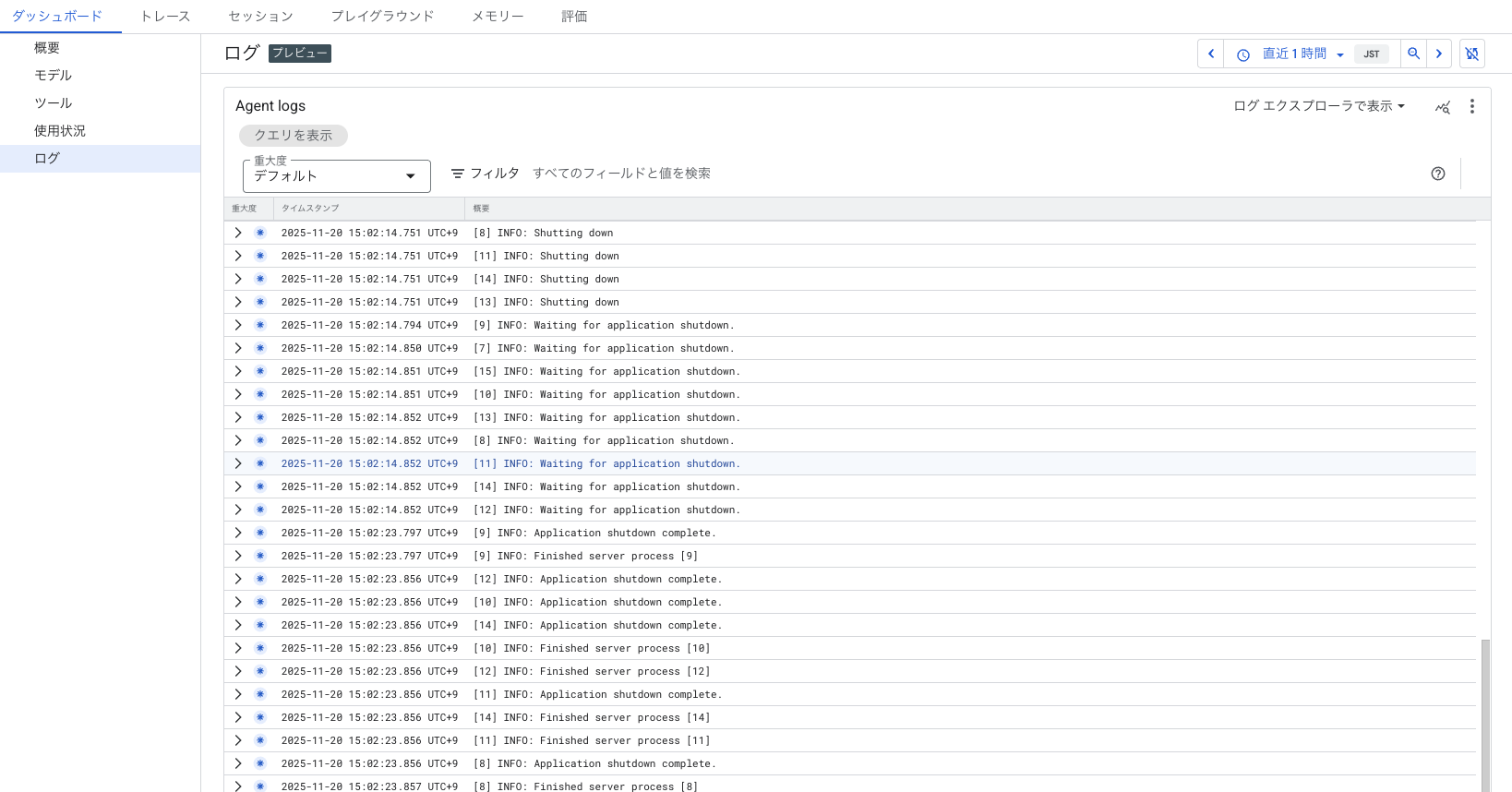Screen dimensions: 1512x792
Task: Select 使用状況 in the sidebar
Action: coord(60,131)
